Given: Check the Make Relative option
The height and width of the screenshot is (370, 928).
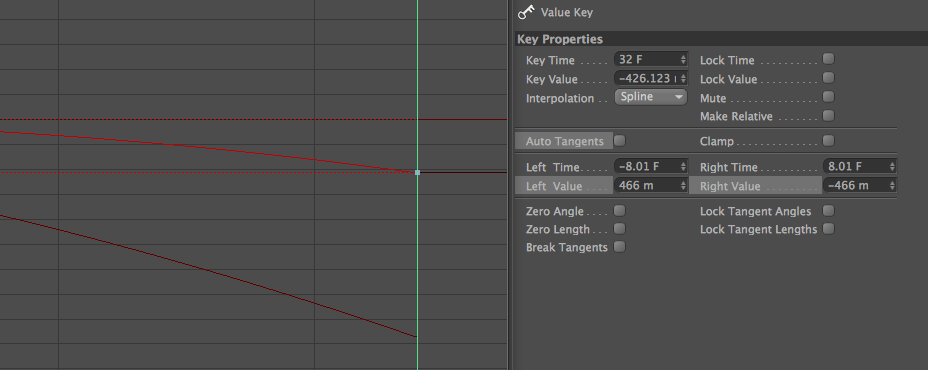Looking at the screenshot, I should (x=829, y=115).
